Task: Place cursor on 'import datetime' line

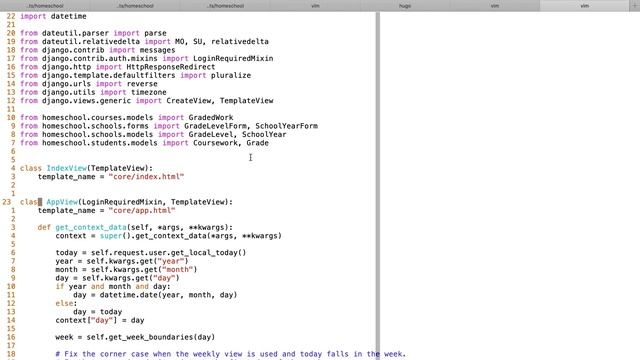Action: coord(53,16)
